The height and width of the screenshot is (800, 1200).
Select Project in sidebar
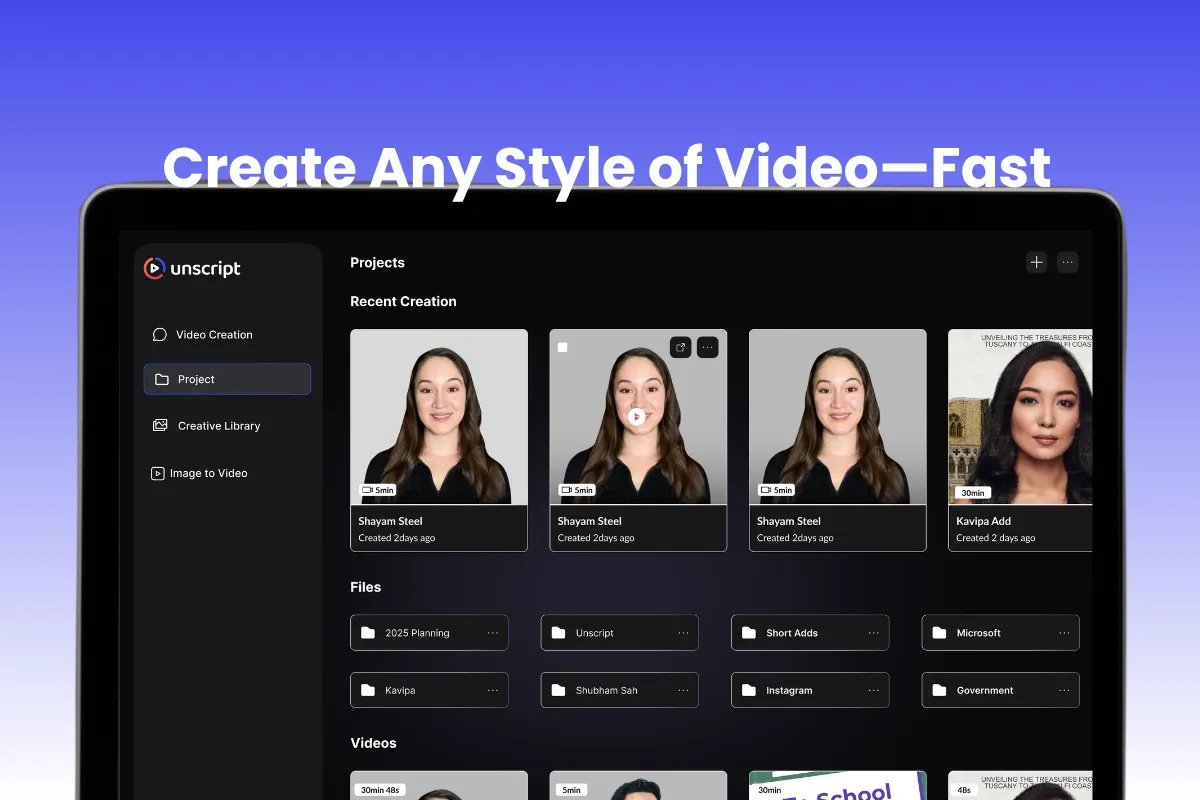pos(227,379)
